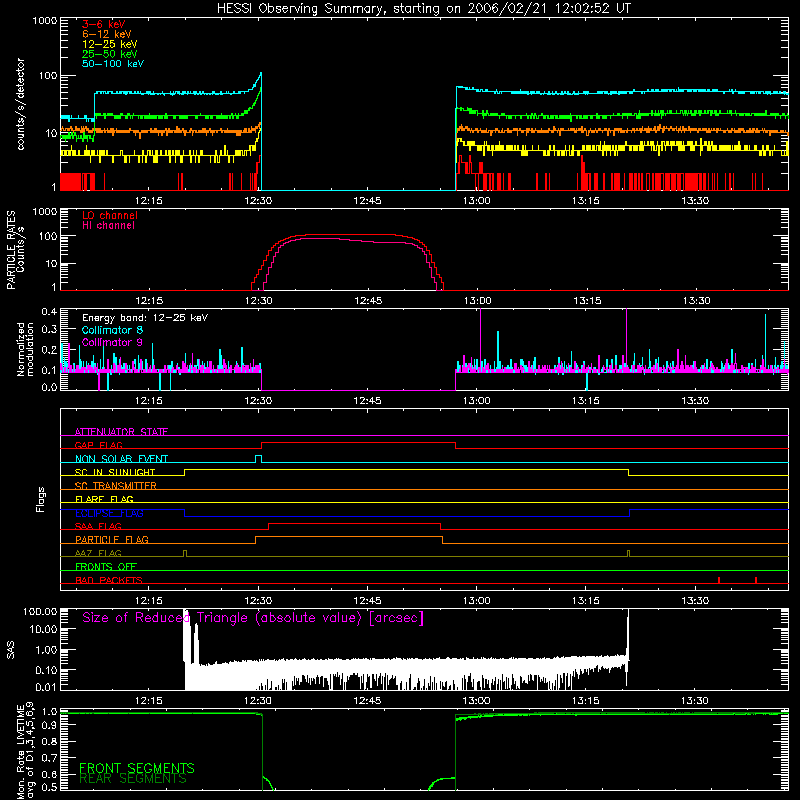Select the Collimator 9 legend label
This screenshot has height=800, width=800.
coord(112,342)
